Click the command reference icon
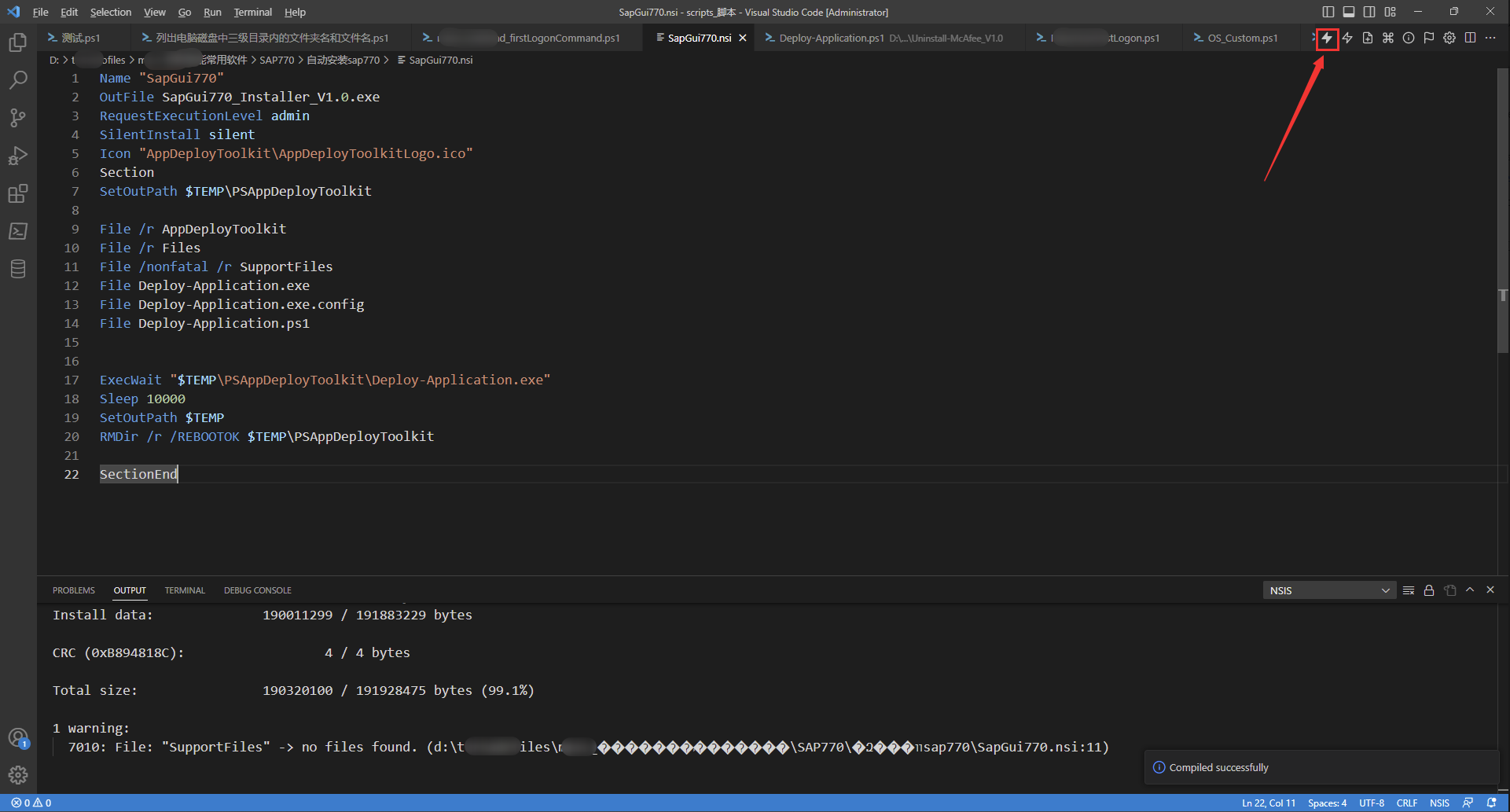The height and width of the screenshot is (812, 1510). click(1388, 38)
